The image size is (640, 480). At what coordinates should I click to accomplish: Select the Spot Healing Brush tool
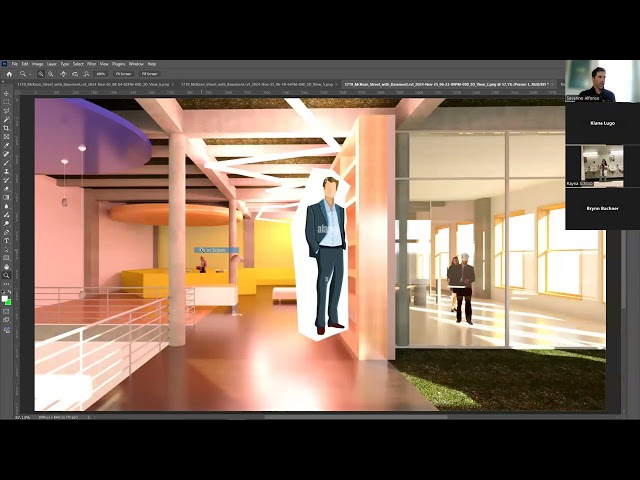(7, 154)
